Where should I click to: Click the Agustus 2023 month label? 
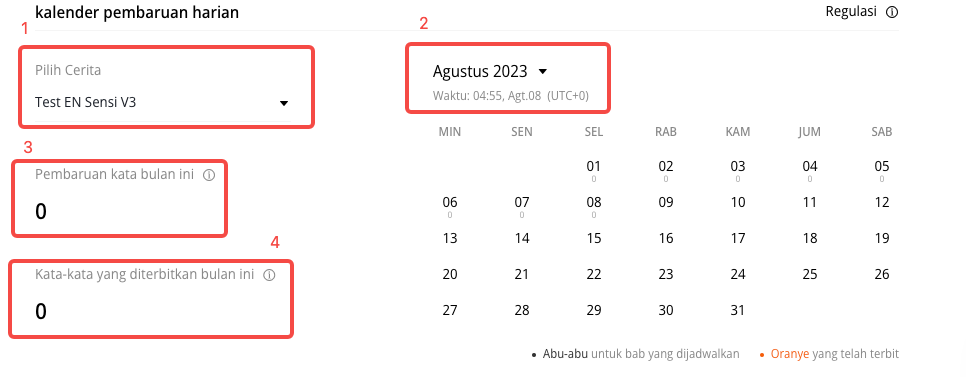(480, 71)
